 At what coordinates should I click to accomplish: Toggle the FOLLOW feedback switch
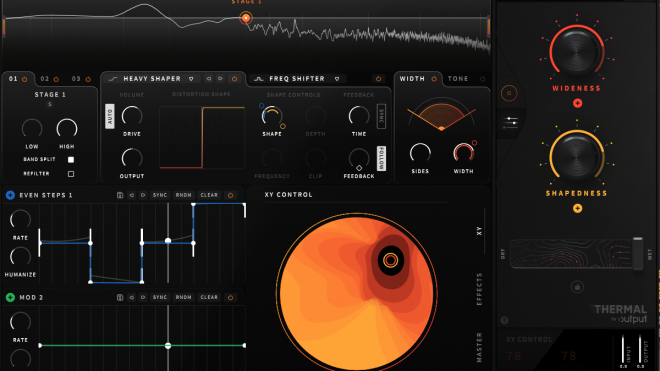tap(381, 158)
